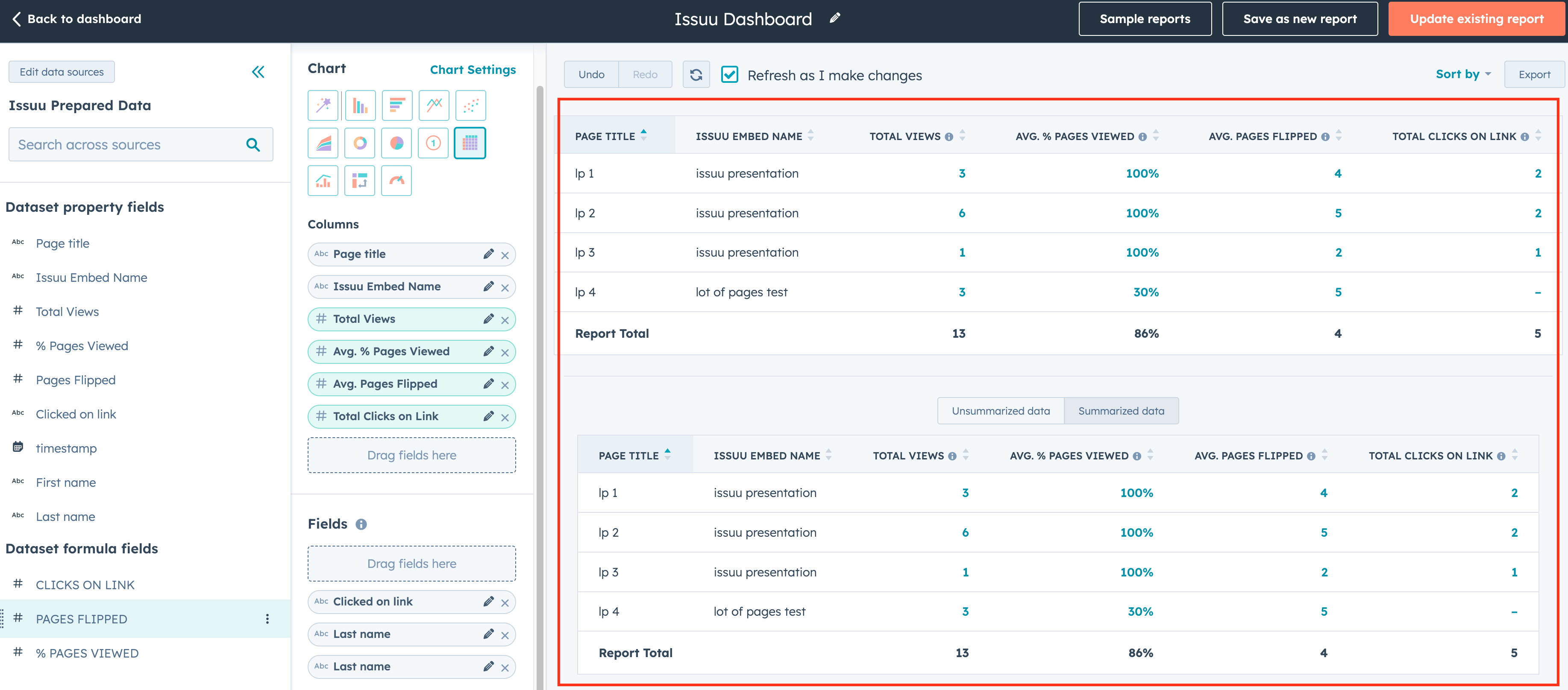The image size is (1568, 690).
Task: Select the horizontal bar chart type
Action: click(x=397, y=106)
